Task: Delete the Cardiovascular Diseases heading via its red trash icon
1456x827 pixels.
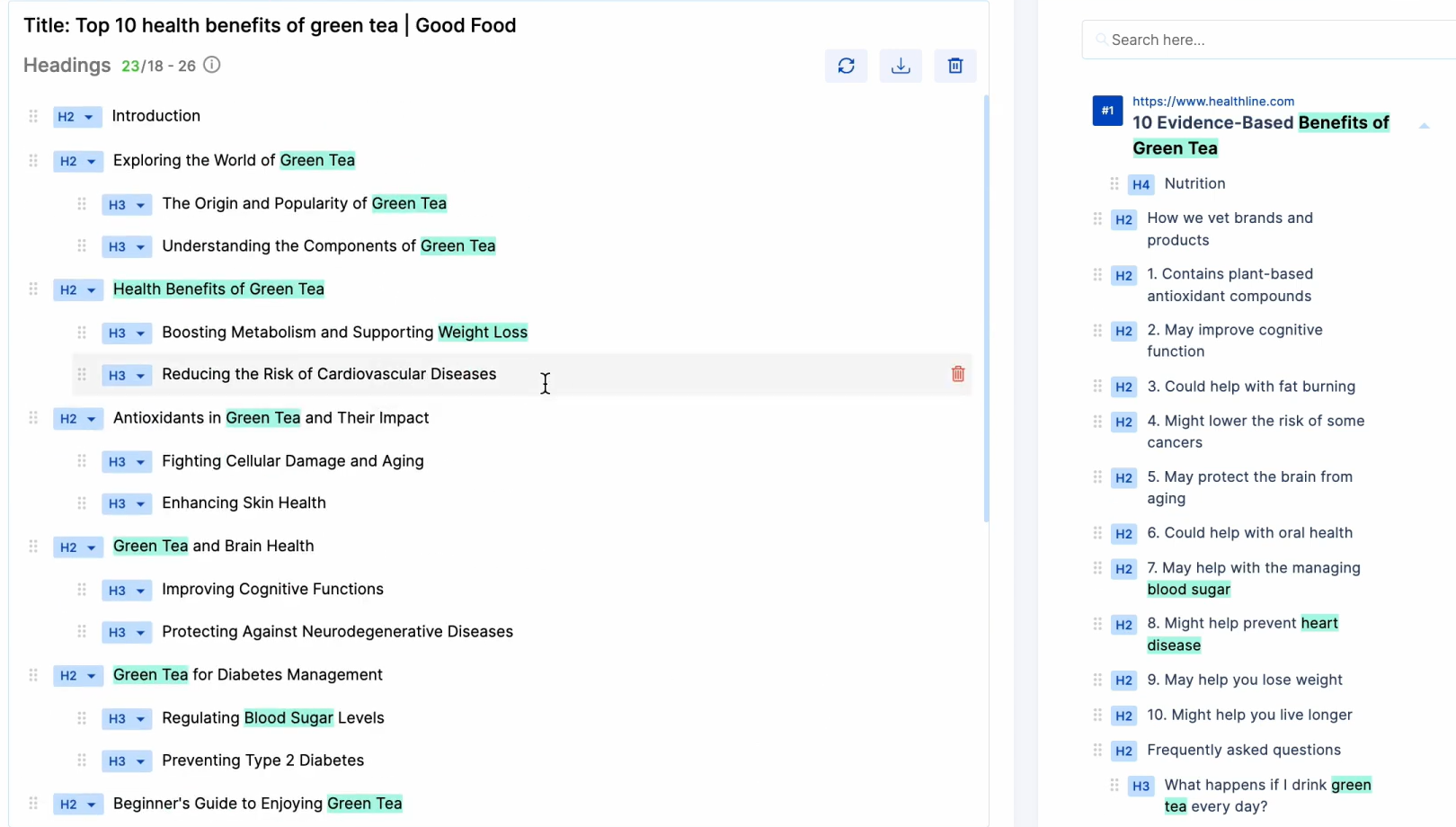Action: [957, 374]
